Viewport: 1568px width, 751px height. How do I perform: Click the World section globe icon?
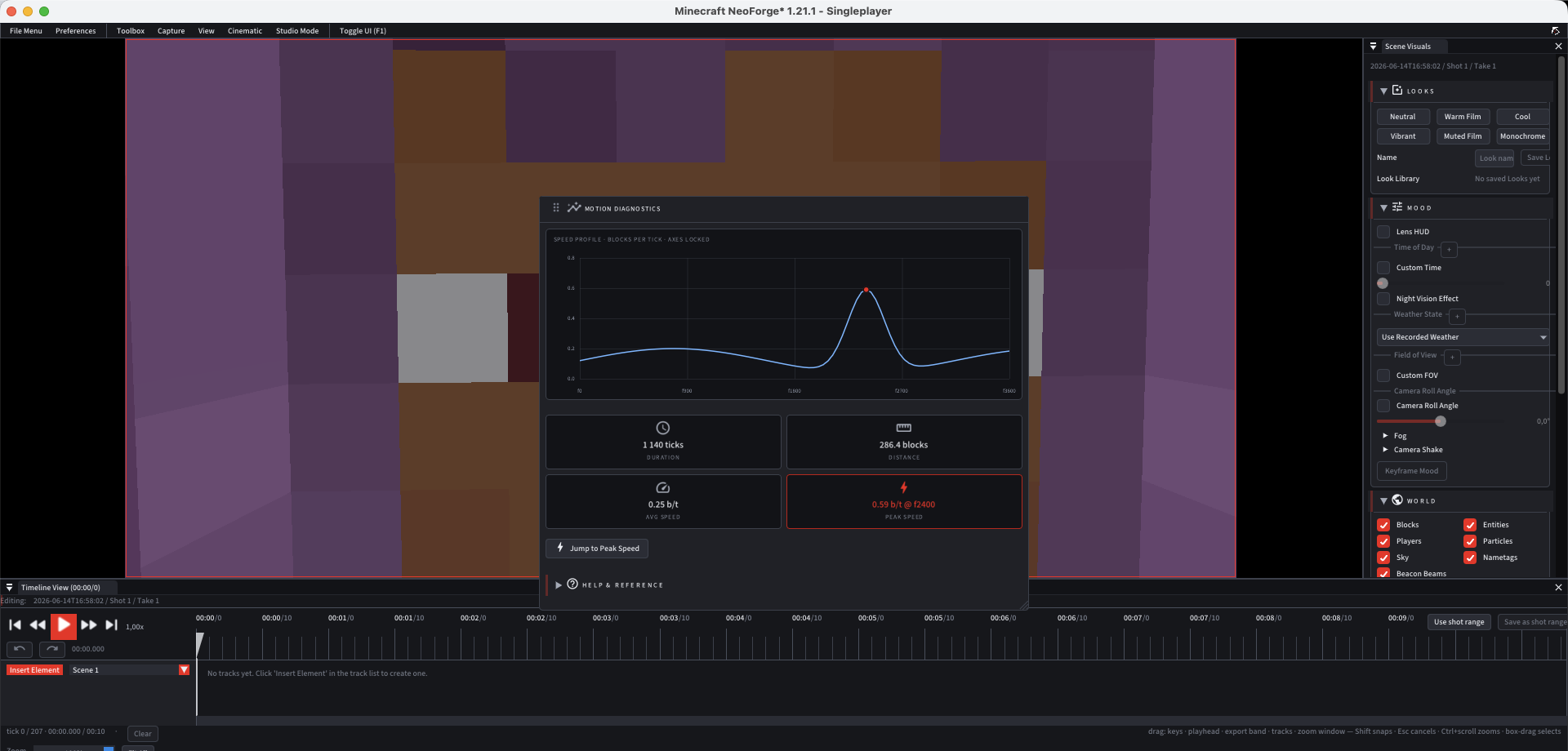pos(1397,500)
